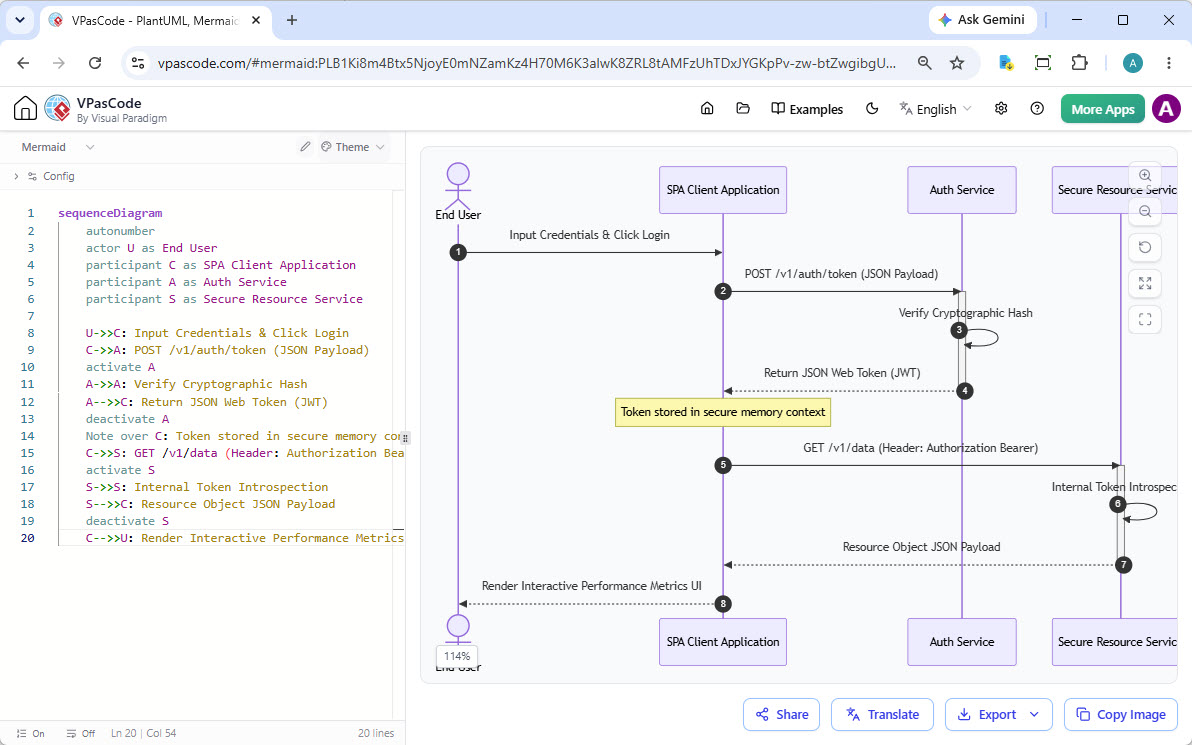1192x745 pixels.
Task: Zoom out of the diagram preview
Action: (x=1145, y=211)
